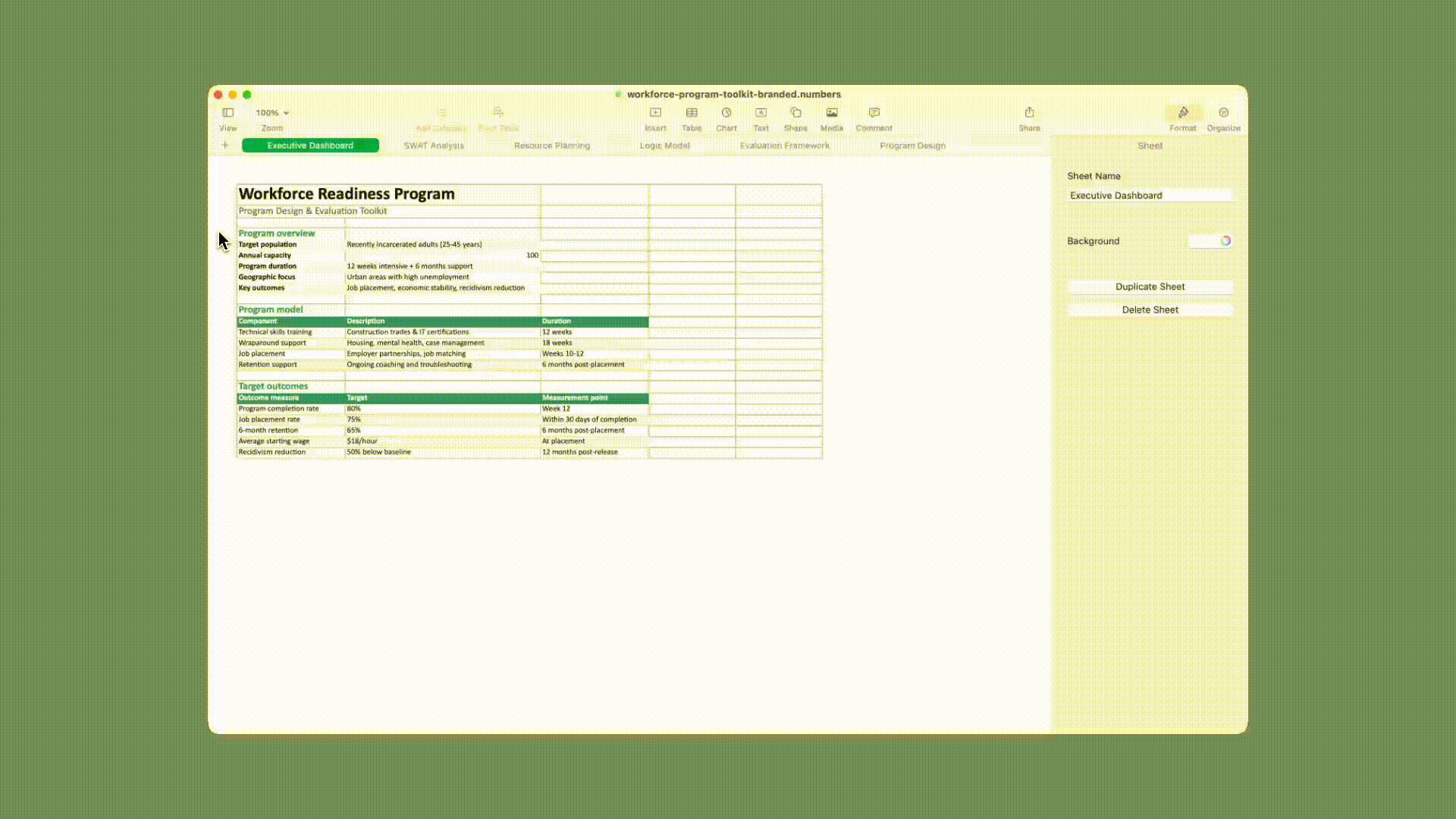Click the Sheet Name text field
This screenshot has height=819, width=1456.
(1150, 196)
